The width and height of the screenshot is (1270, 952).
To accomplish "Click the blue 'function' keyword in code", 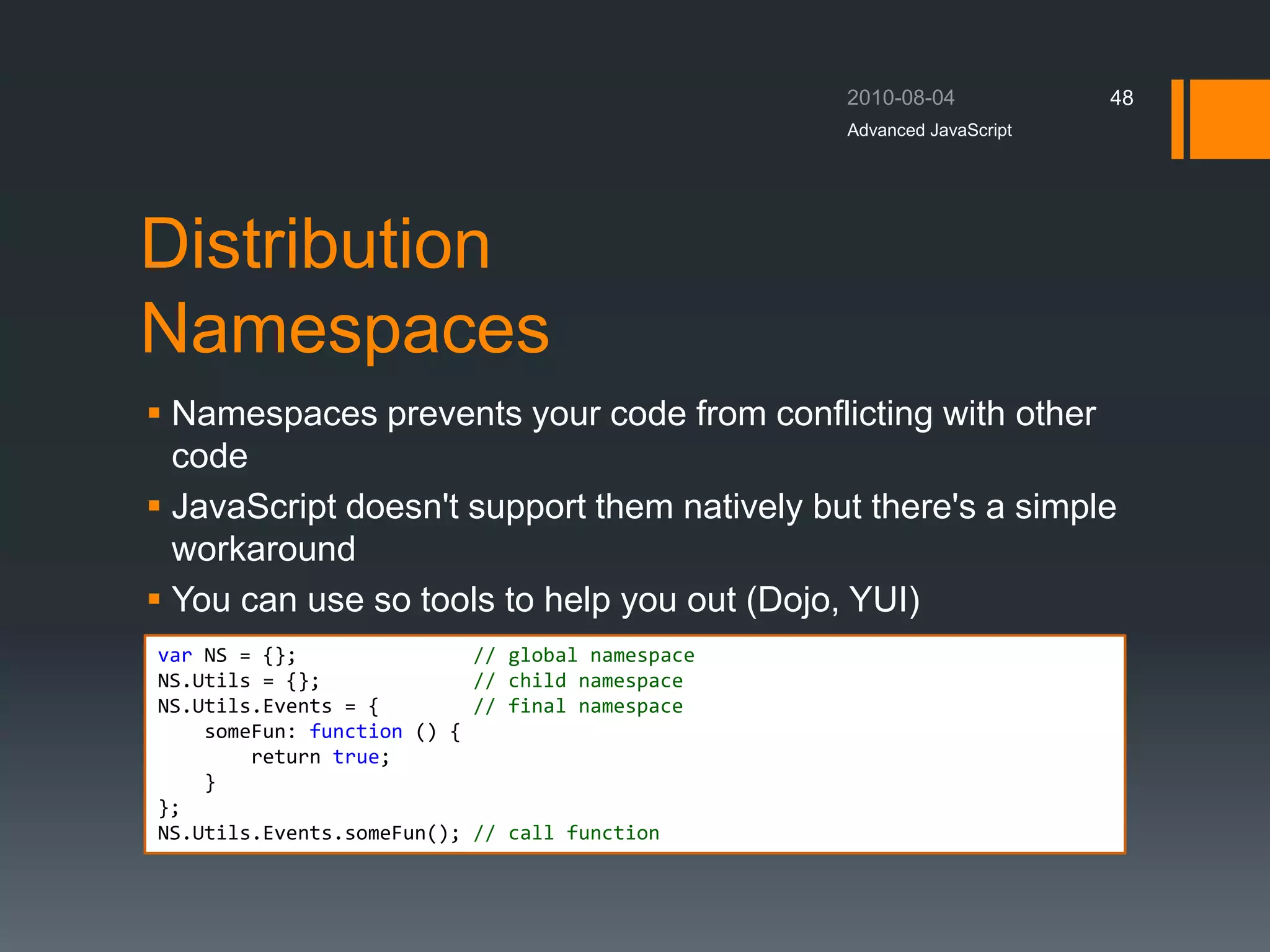I will (x=356, y=732).
